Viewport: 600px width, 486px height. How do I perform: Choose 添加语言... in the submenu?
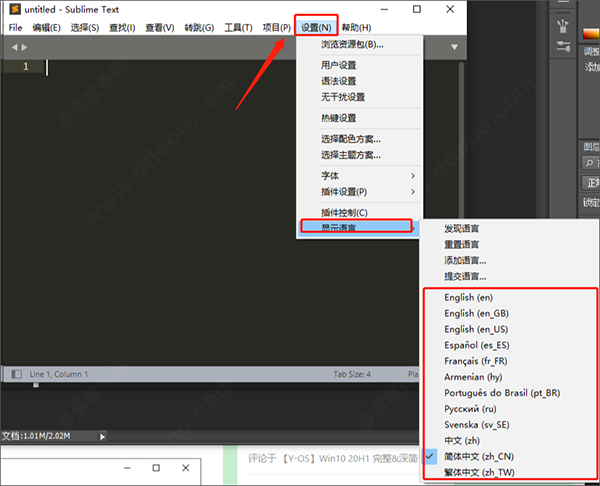coord(509,261)
